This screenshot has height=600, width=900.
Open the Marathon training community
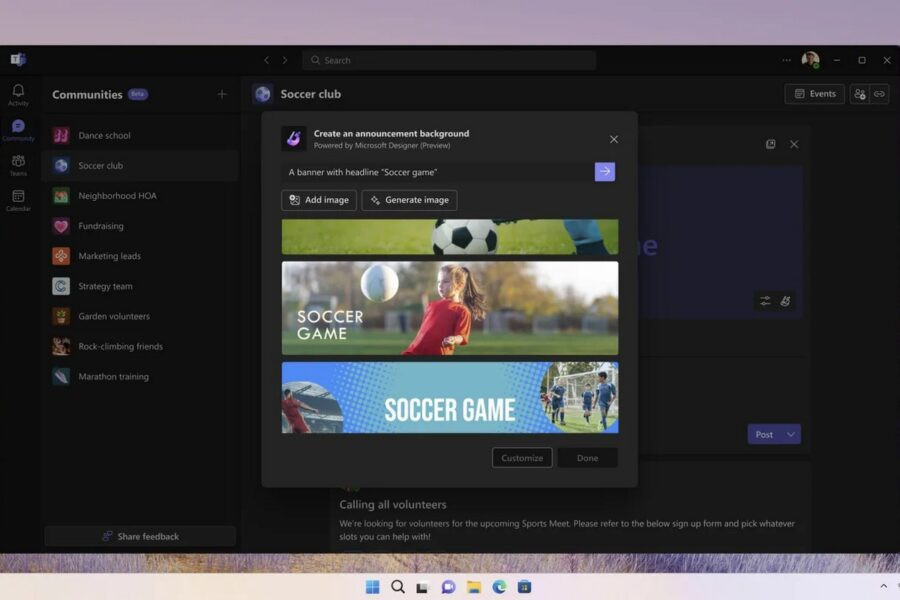pos(141,377)
